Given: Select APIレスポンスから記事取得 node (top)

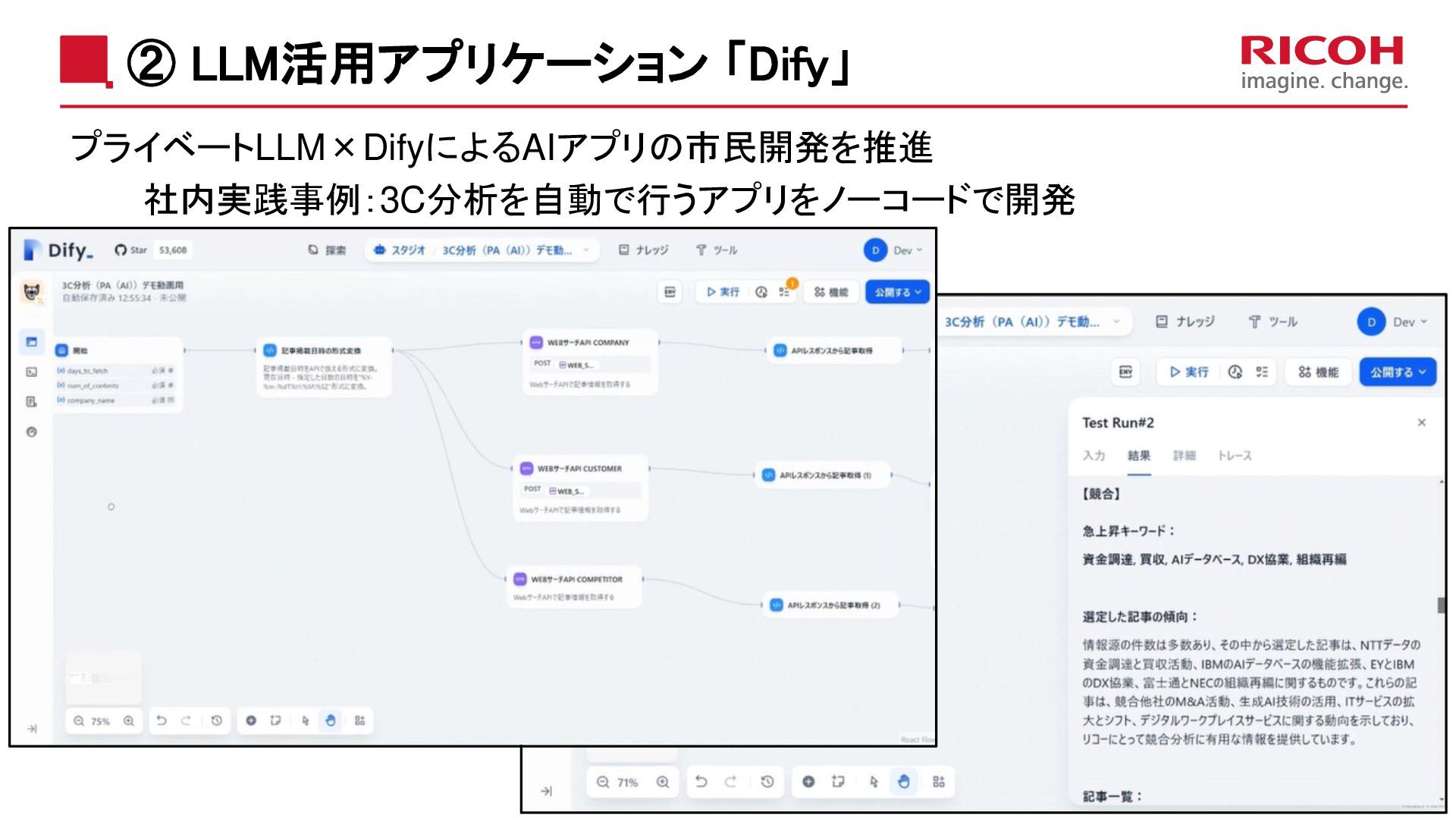Looking at the screenshot, I should [x=834, y=350].
